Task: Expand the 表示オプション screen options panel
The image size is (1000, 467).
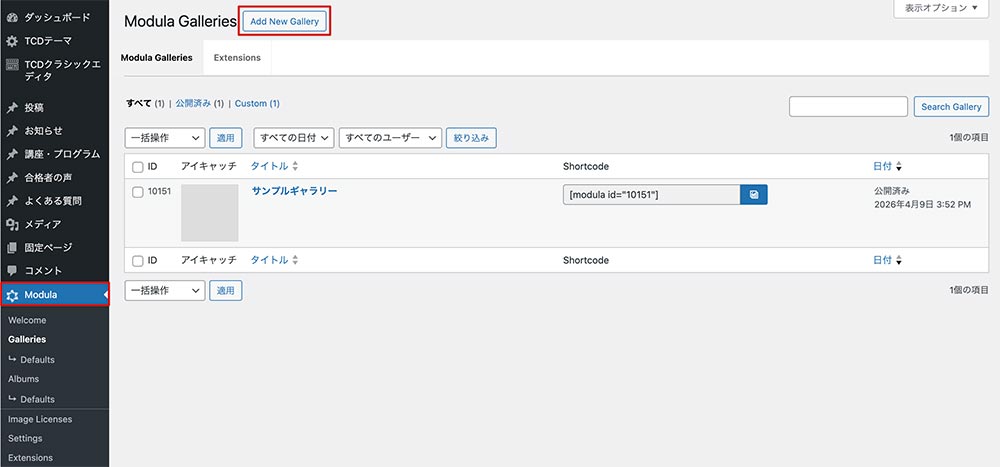Action: coord(941,8)
